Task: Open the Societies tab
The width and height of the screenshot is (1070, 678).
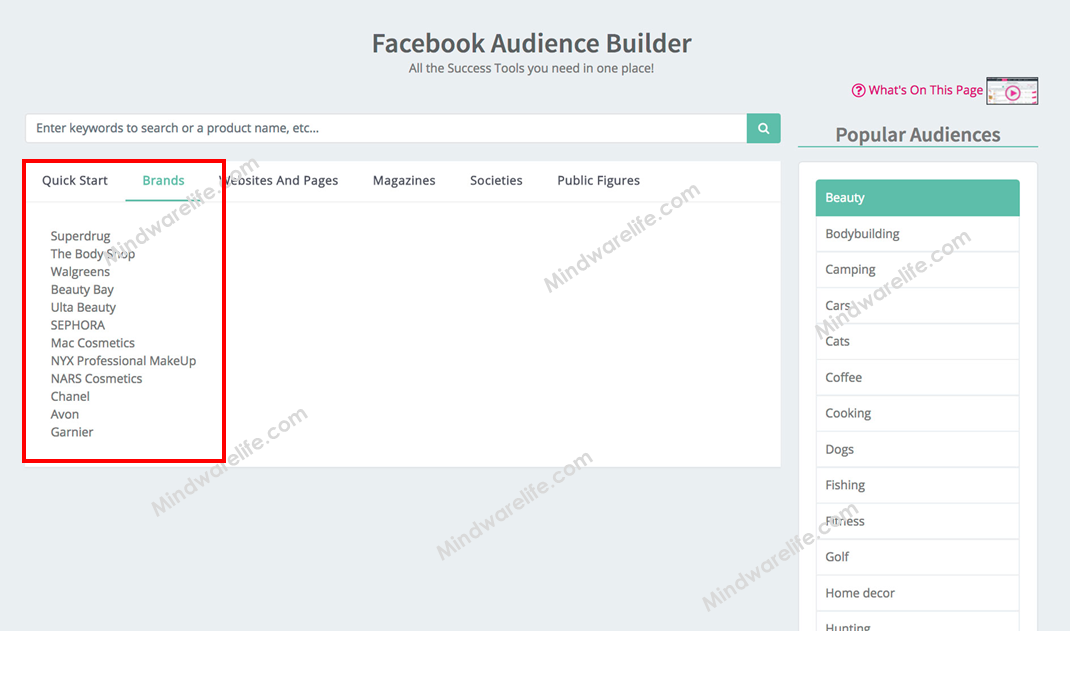Action: point(496,180)
